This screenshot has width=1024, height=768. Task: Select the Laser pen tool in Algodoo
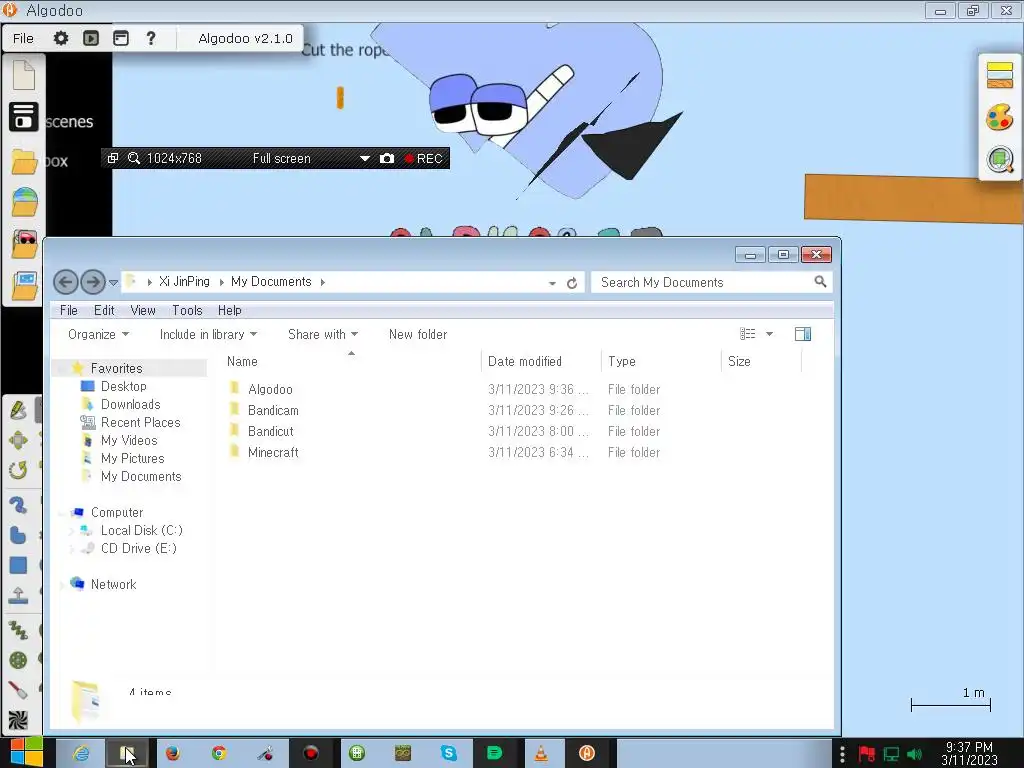click(18, 690)
